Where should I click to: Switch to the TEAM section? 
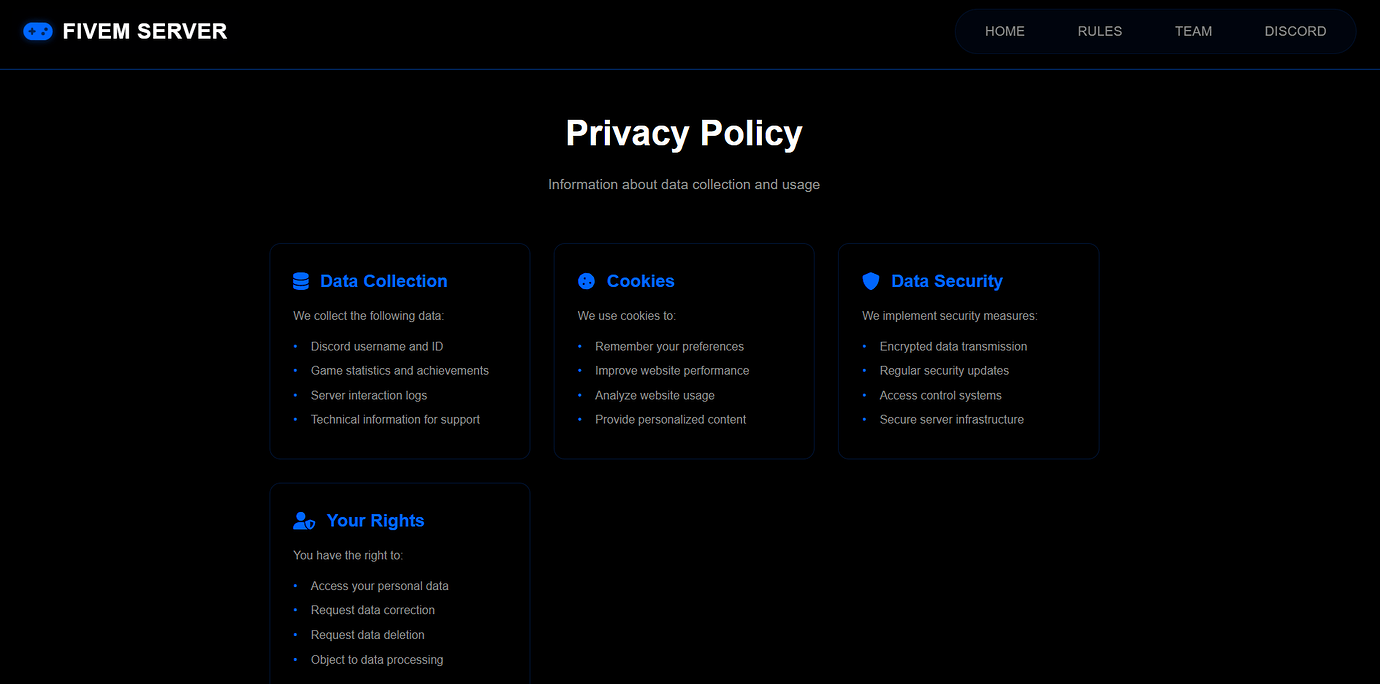tap(1193, 31)
